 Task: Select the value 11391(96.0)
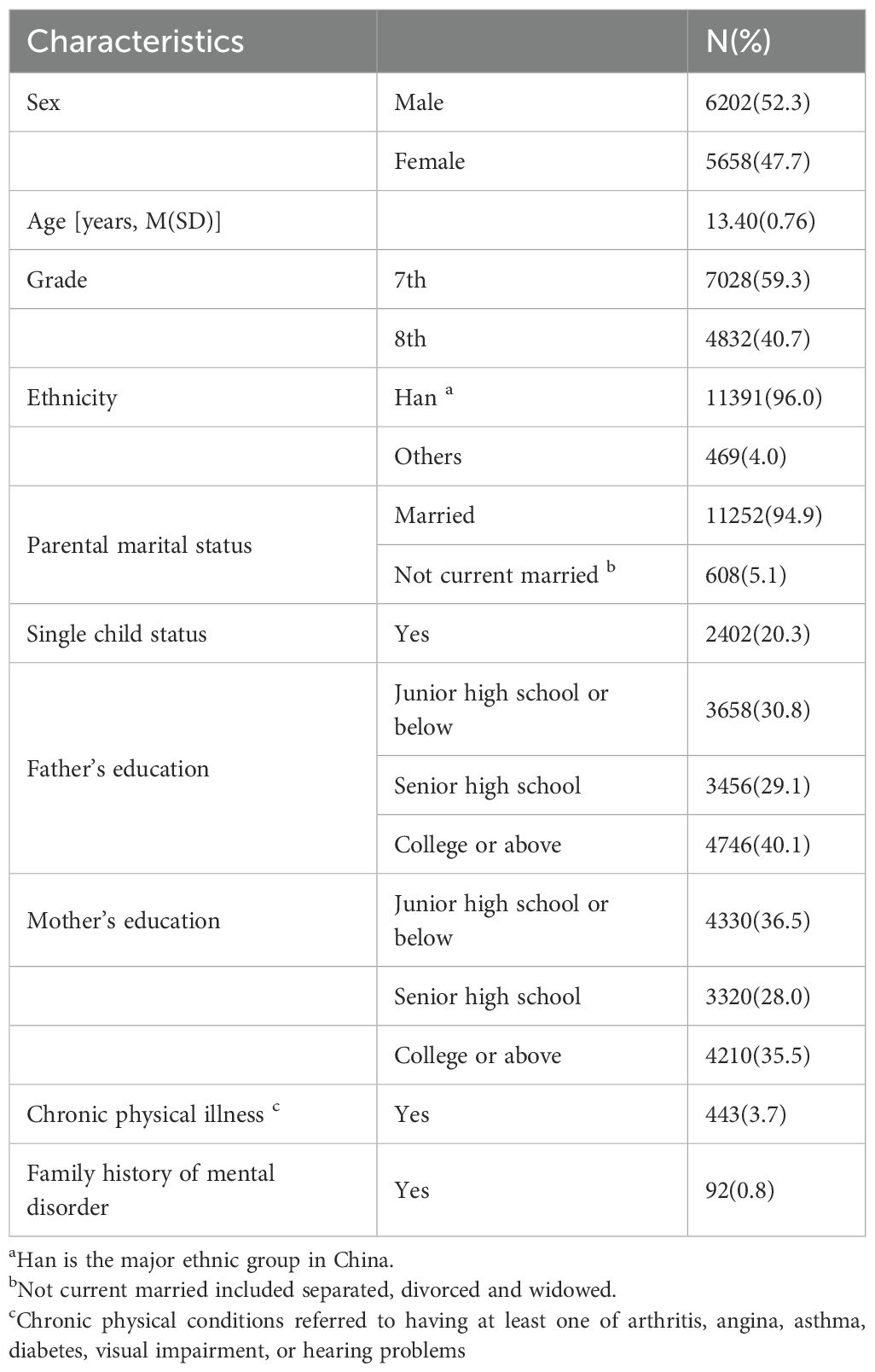click(764, 398)
